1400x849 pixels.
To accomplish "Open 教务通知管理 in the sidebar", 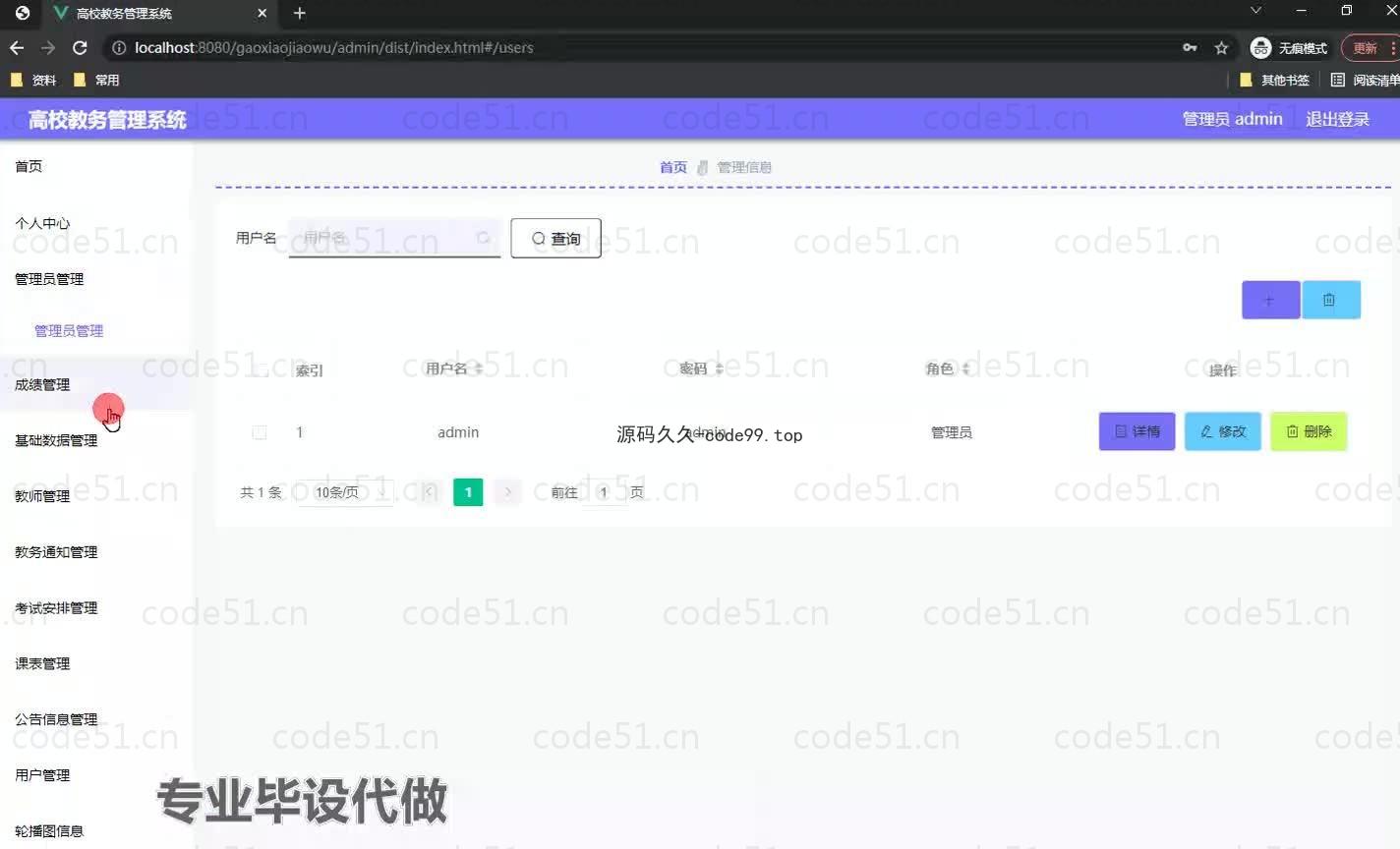I will (95, 552).
